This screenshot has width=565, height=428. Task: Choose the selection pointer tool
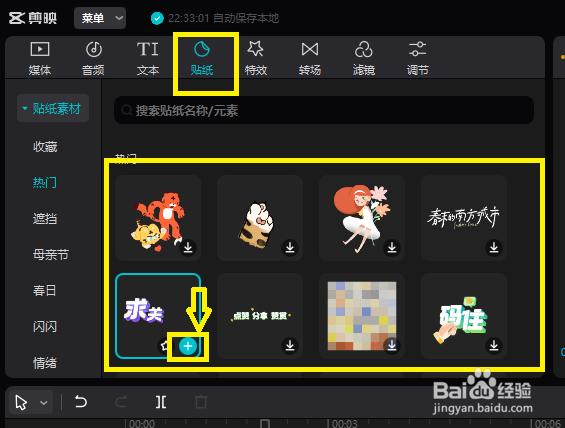click(x=21, y=402)
